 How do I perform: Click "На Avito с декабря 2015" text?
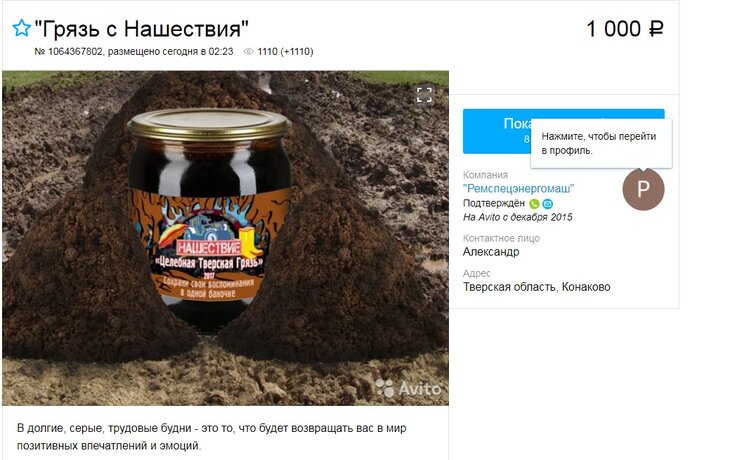(517, 217)
